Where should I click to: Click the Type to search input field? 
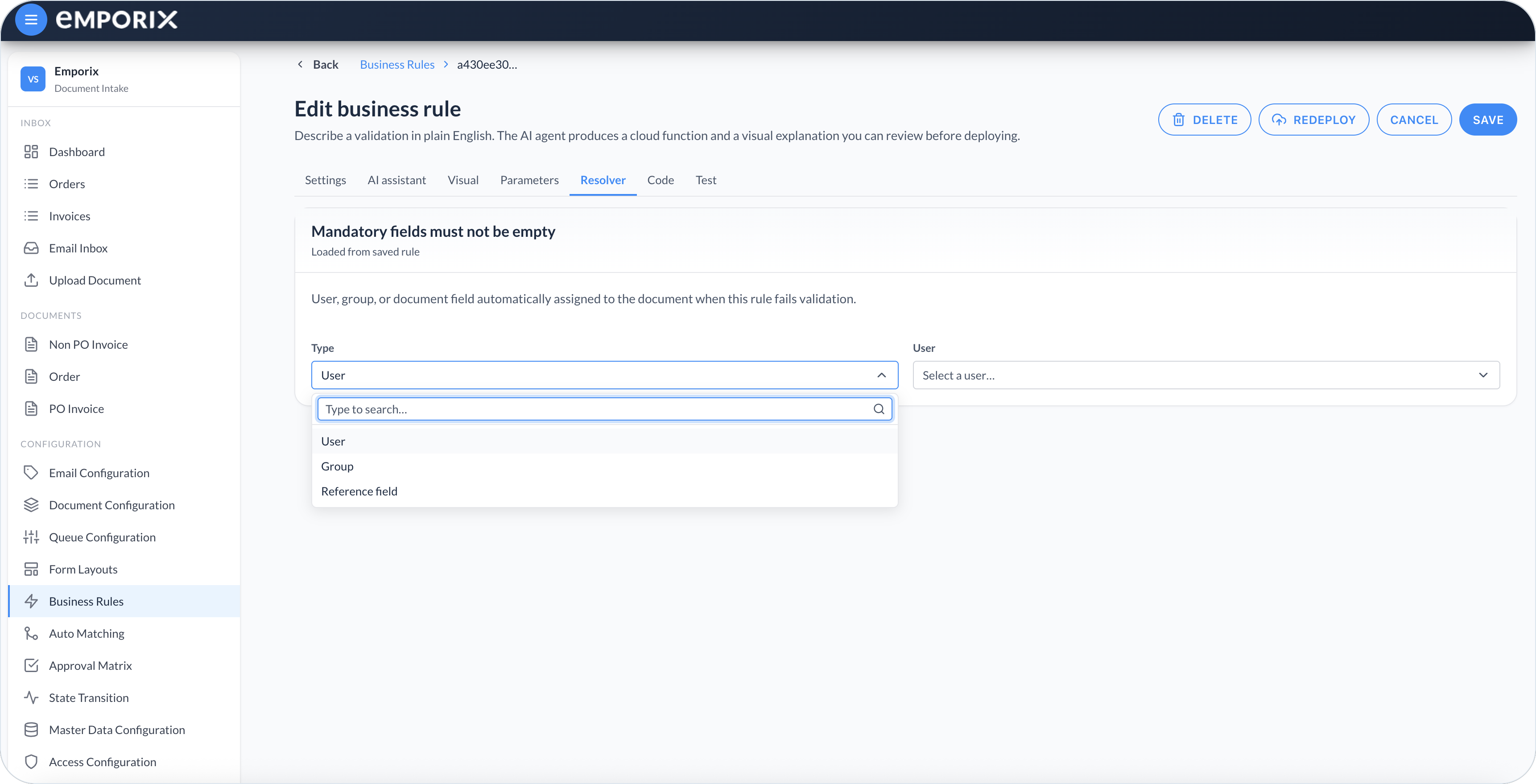pos(605,409)
